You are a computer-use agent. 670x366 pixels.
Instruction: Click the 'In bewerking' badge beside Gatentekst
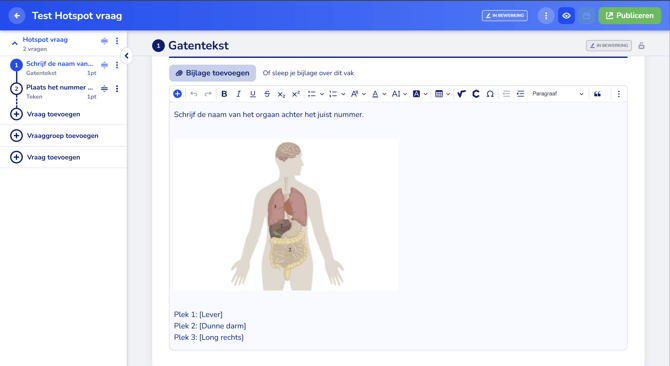point(608,45)
